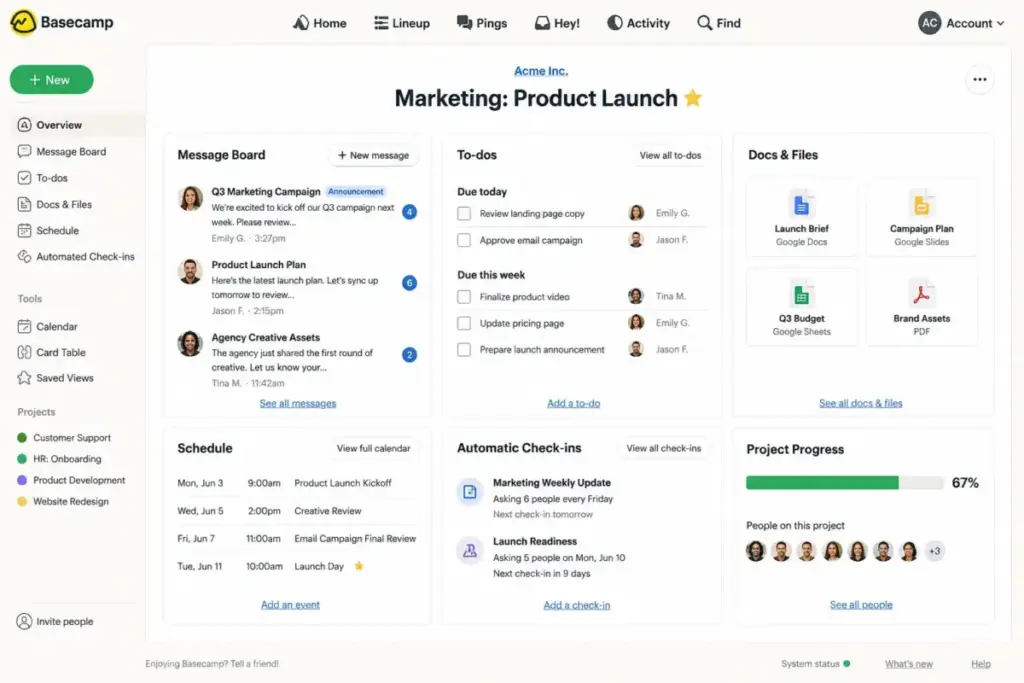
Task: Click Tina M.'s avatar on Agency Creative Assets
Action: coord(190,343)
